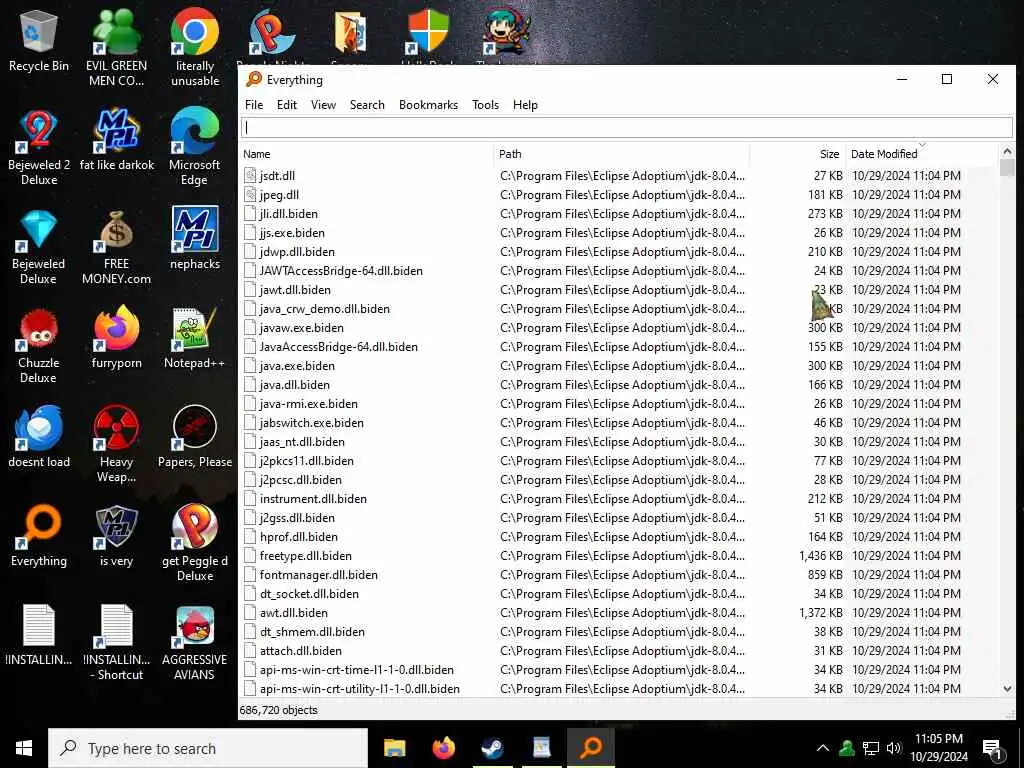Open the File menu in Everything
The height and width of the screenshot is (768, 1024).
click(254, 104)
